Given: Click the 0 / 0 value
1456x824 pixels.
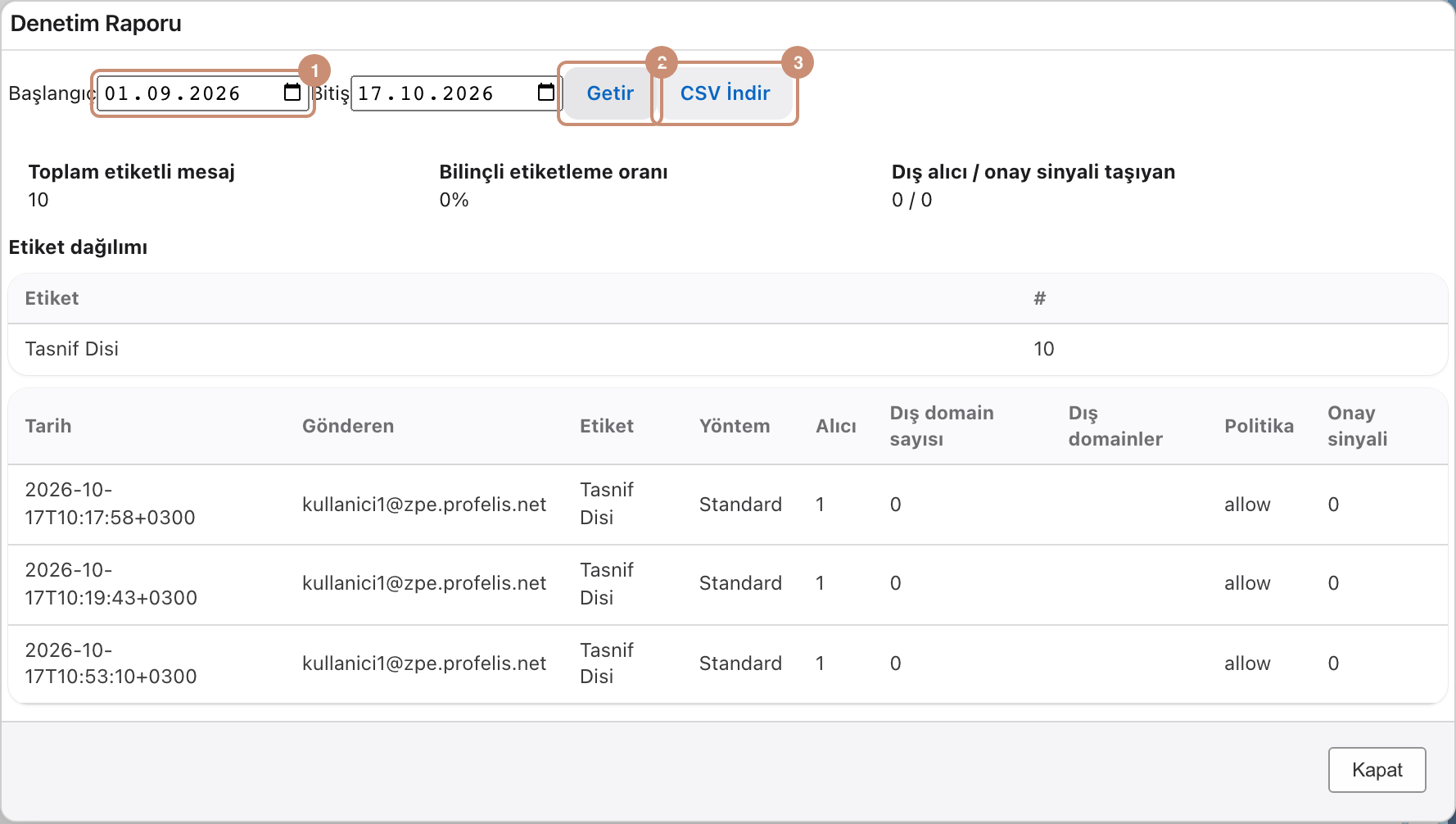Looking at the screenshot, I should [912, 200].
